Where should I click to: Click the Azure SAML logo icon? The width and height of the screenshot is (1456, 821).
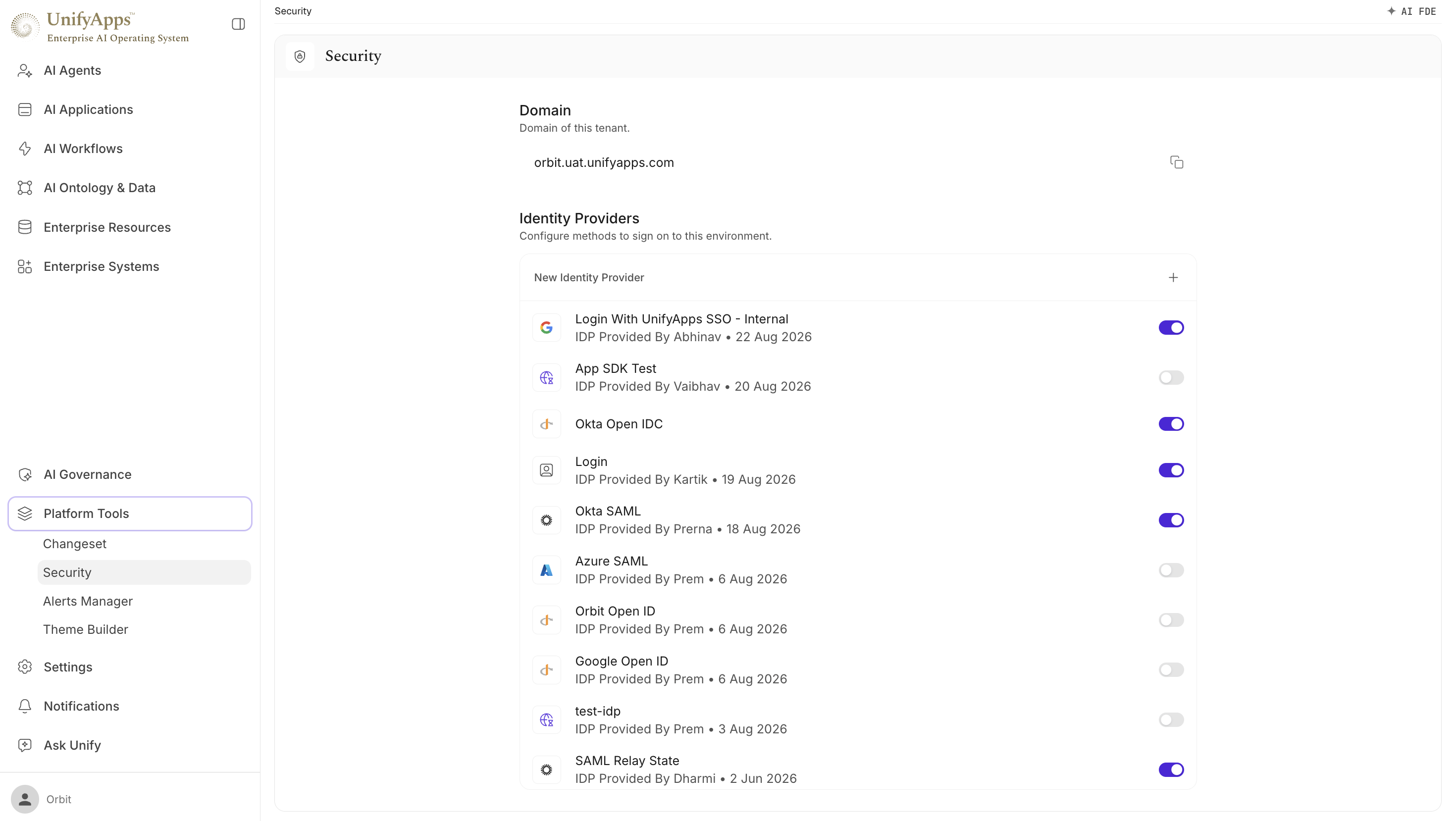[547, 570]
